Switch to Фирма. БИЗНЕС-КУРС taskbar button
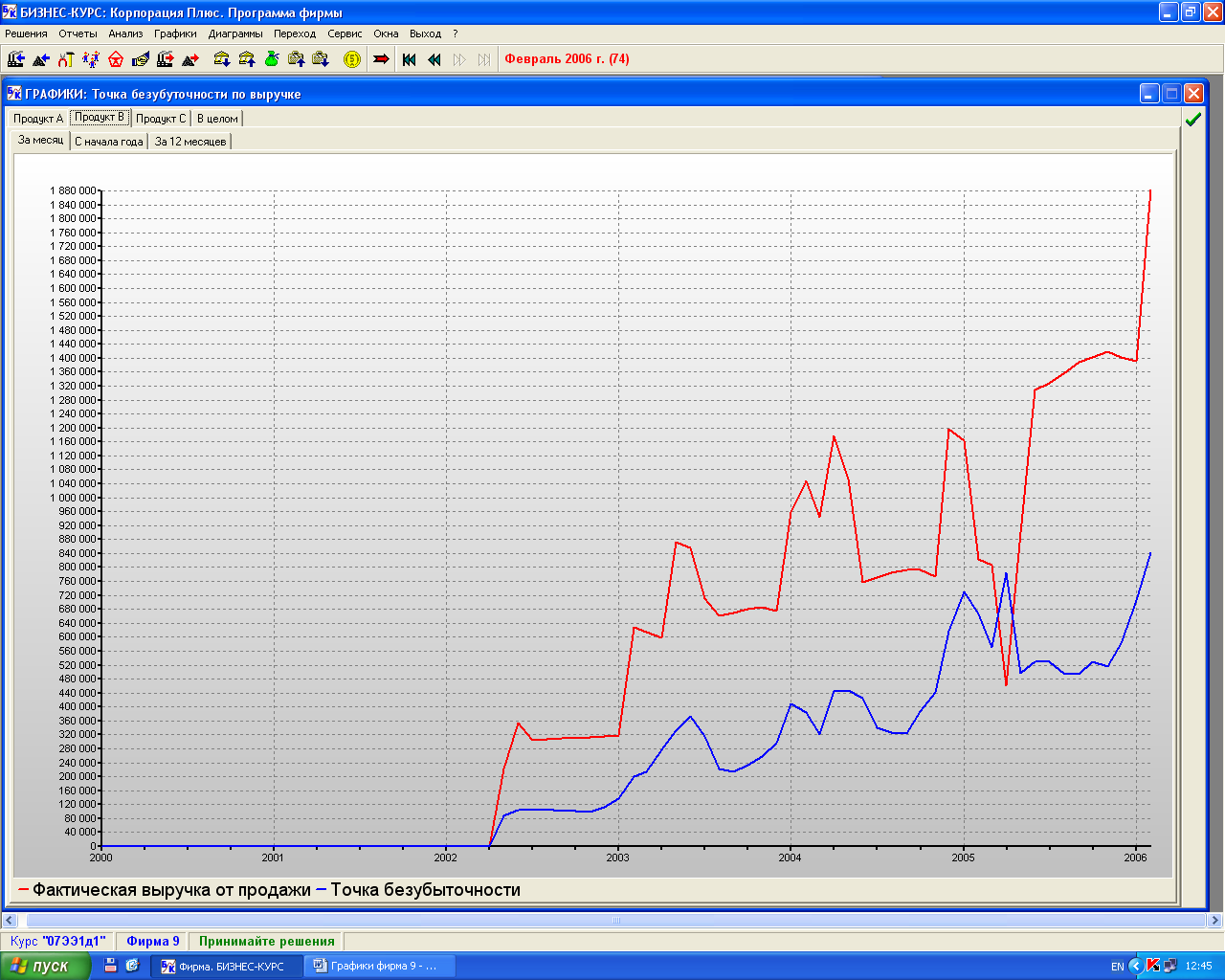This screenshot has height=980, width=1225. pos(226,967)
